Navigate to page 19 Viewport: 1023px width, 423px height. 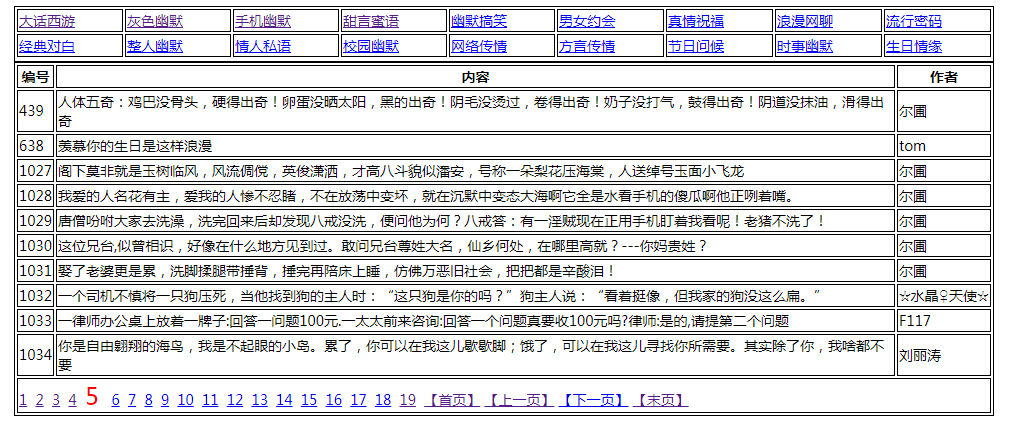tap(407, 400)
